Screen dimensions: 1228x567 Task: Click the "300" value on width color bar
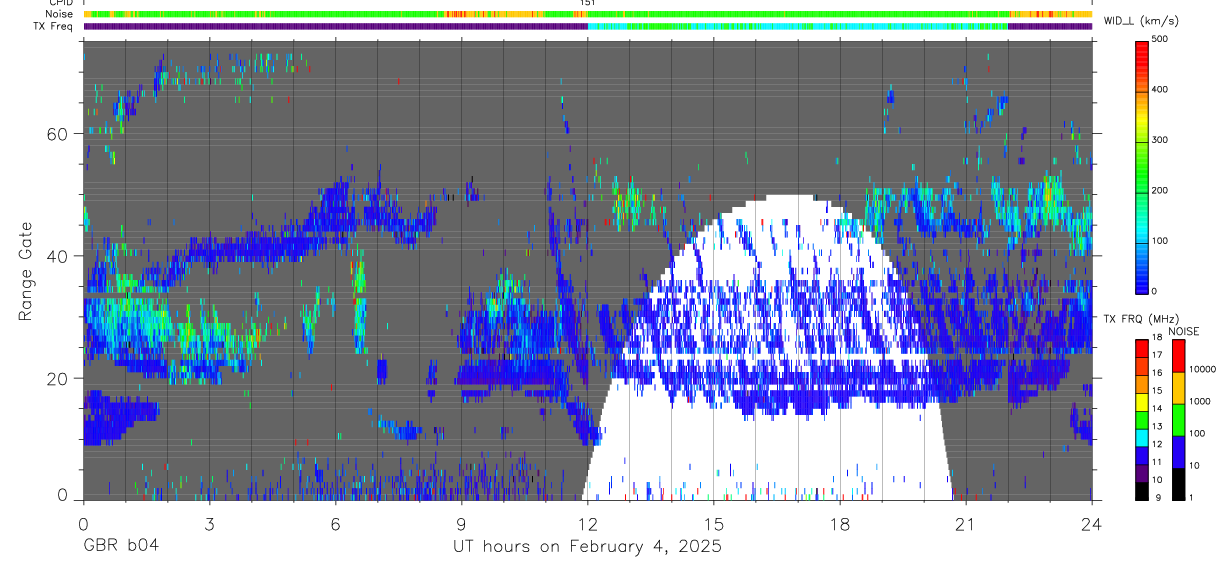pos(1160,140)
